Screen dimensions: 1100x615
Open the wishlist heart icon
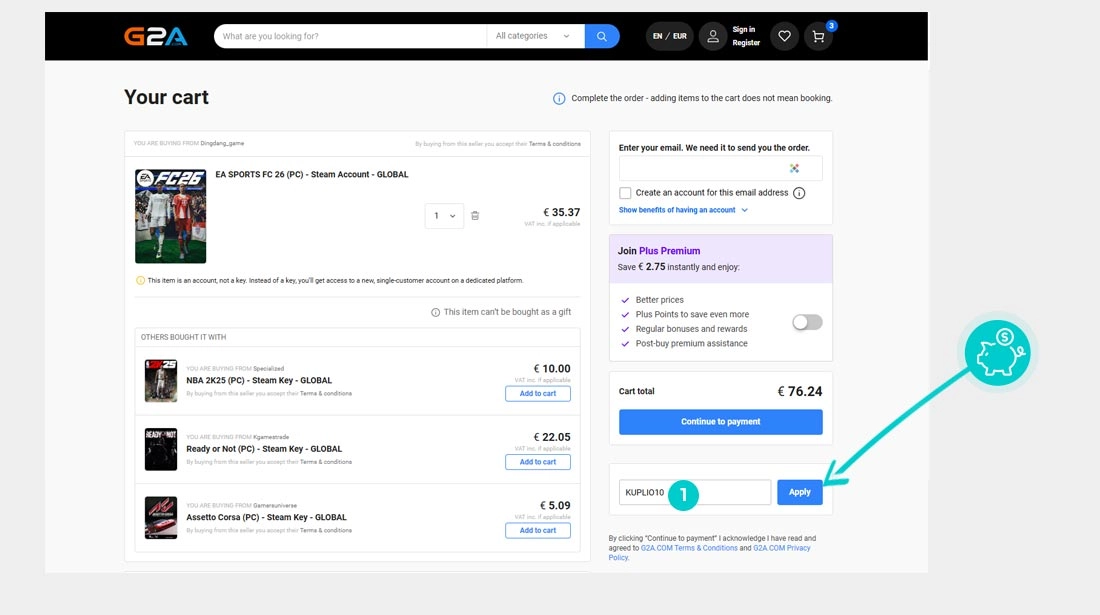click(784, 37)
